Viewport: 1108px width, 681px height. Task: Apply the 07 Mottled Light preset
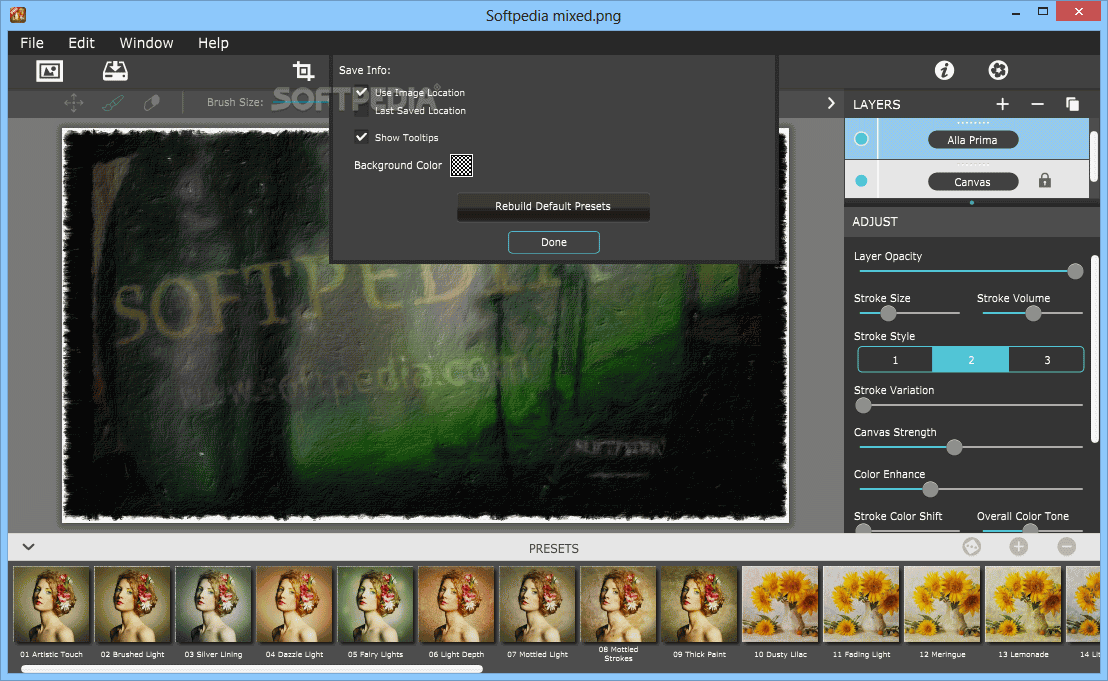(x=537, y=605)
